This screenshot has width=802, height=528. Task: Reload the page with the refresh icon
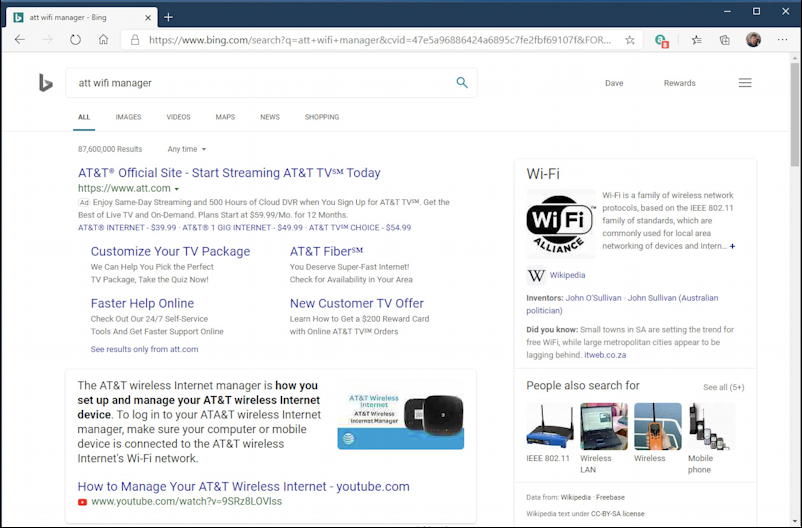75,40
